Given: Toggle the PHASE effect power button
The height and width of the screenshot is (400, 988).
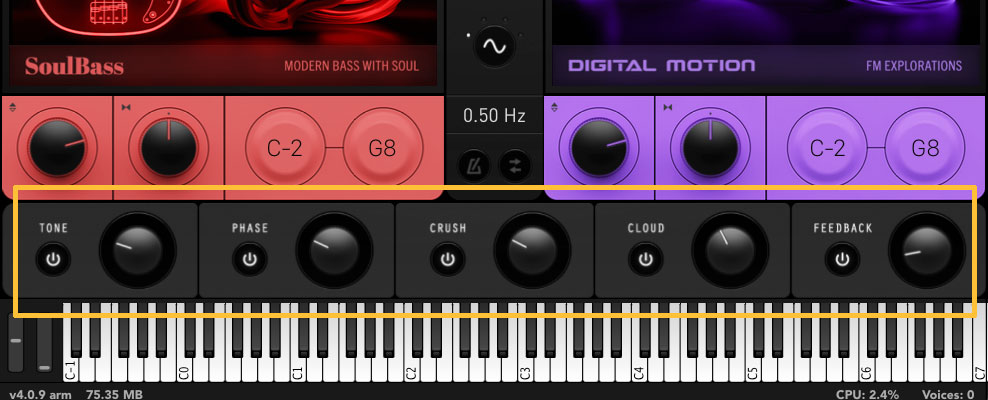Looking at the screenshot, I should coord(250,259).
